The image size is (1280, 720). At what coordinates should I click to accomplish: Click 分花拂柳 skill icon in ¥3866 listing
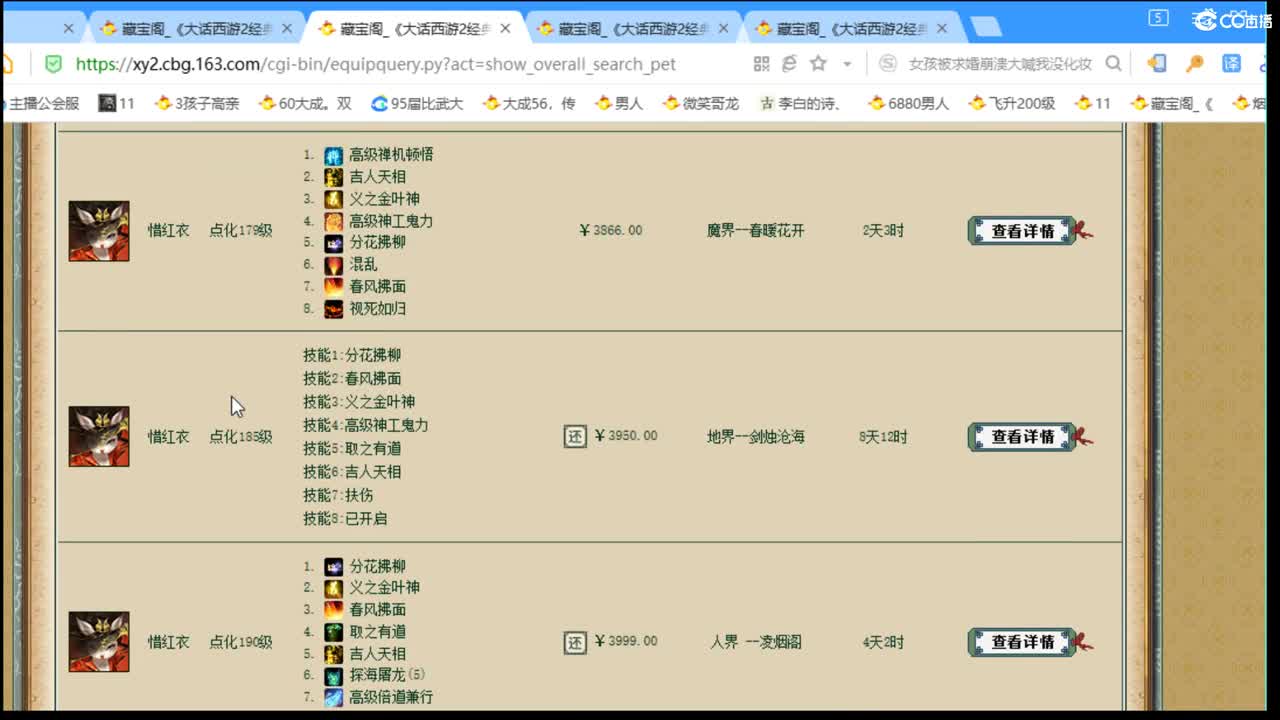coord(334,243)
